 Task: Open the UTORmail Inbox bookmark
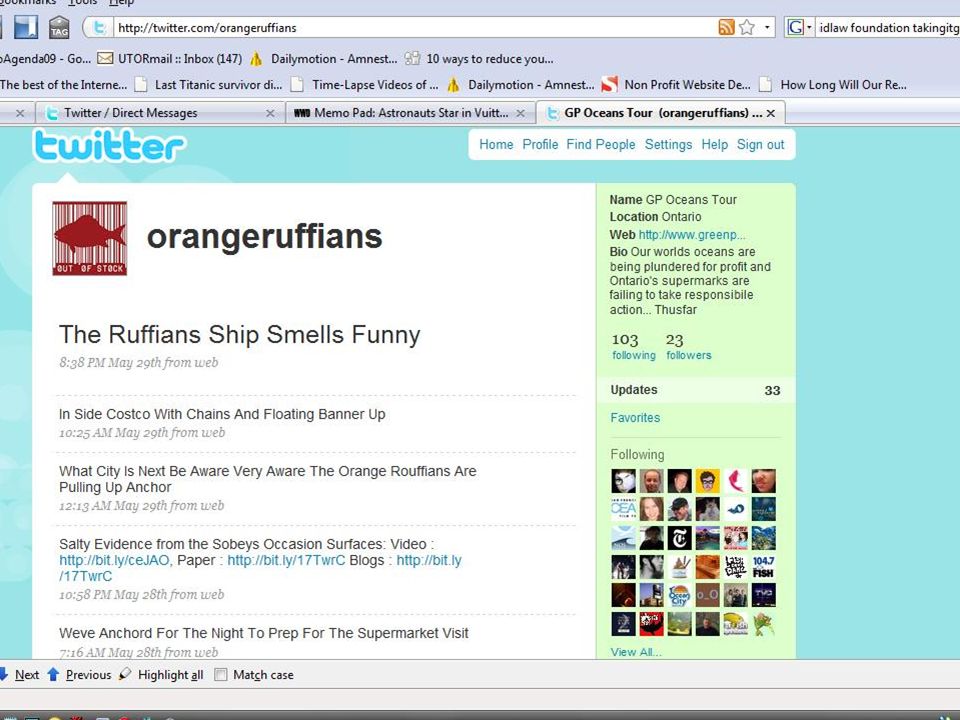[x=170, y=59]
